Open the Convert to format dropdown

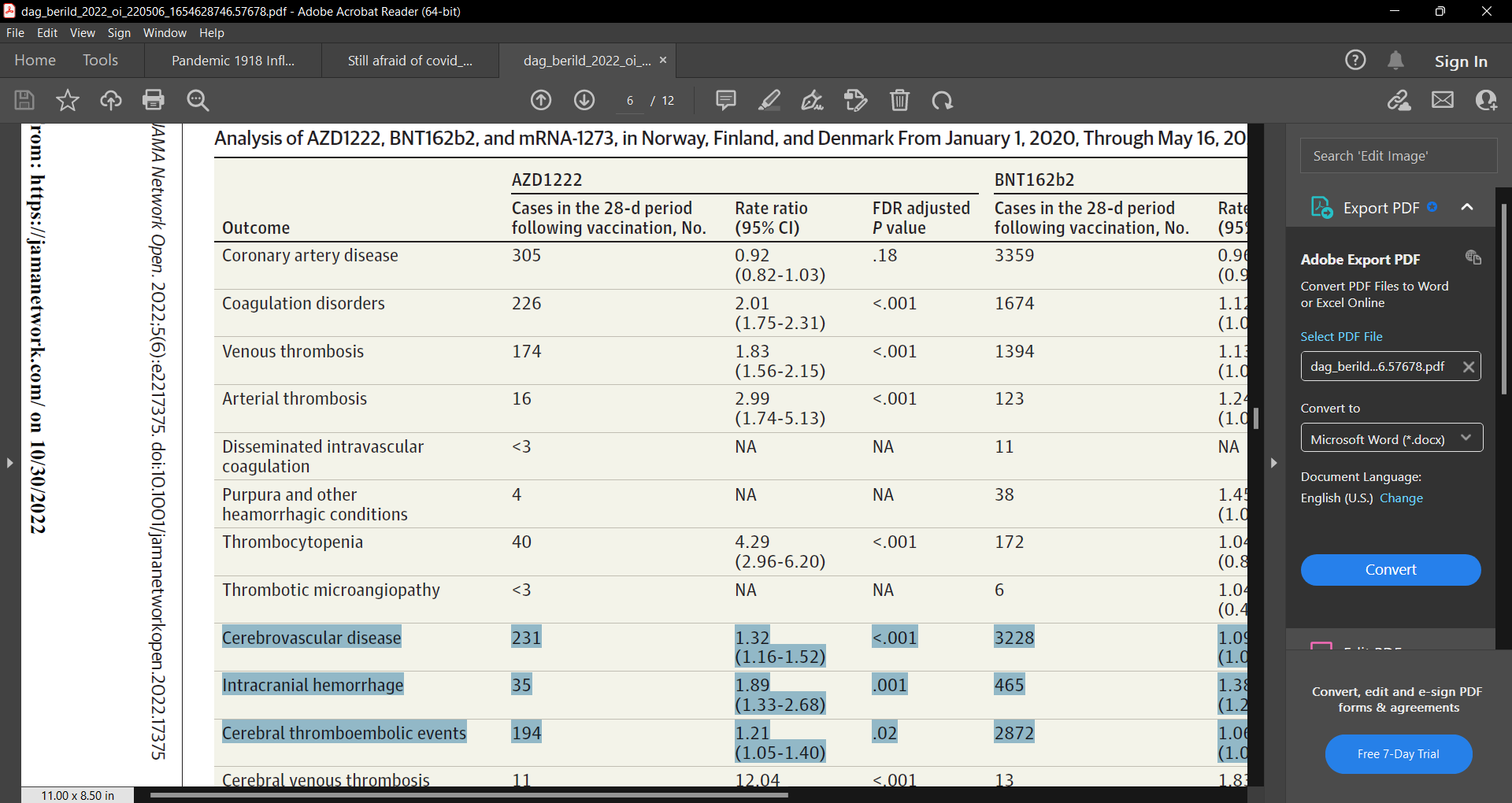(1392, 439)
